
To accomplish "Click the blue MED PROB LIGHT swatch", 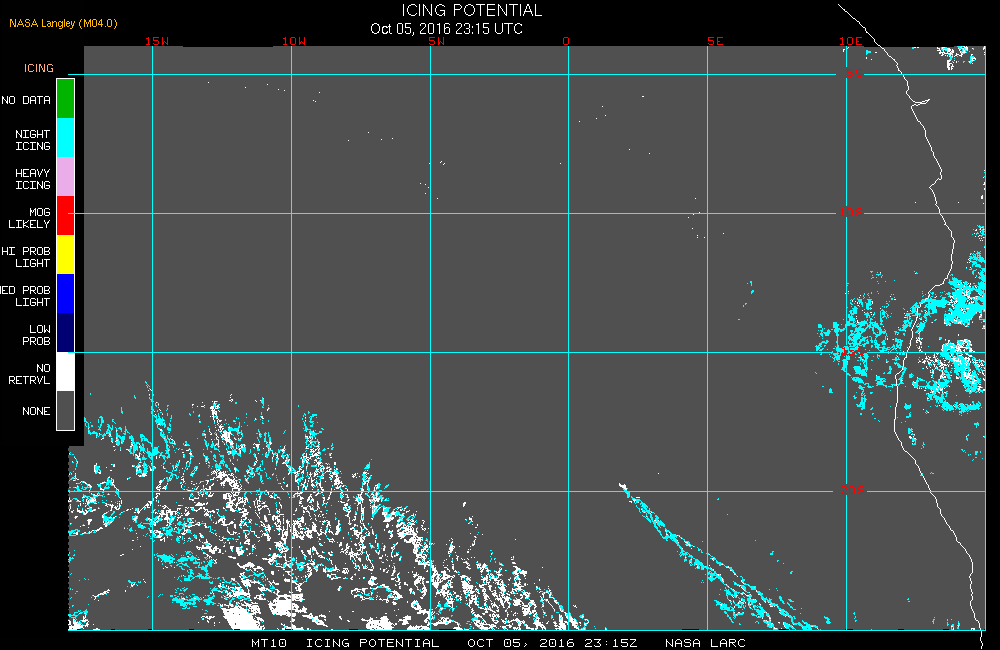I will [x=66, y=293].
